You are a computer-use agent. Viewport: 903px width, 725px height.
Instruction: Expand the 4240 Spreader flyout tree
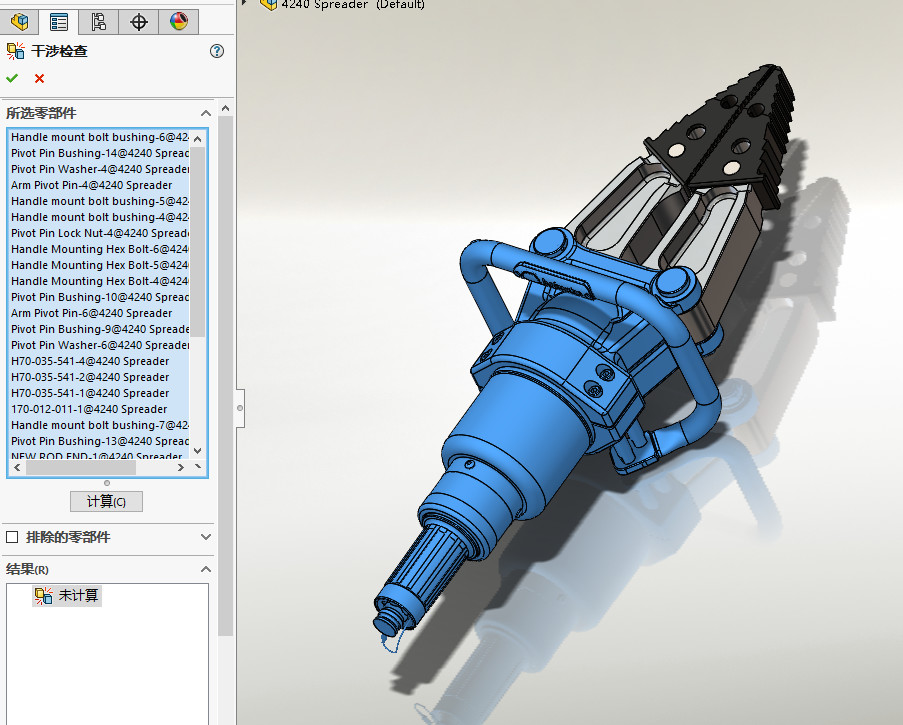click(x=245, y=3)
